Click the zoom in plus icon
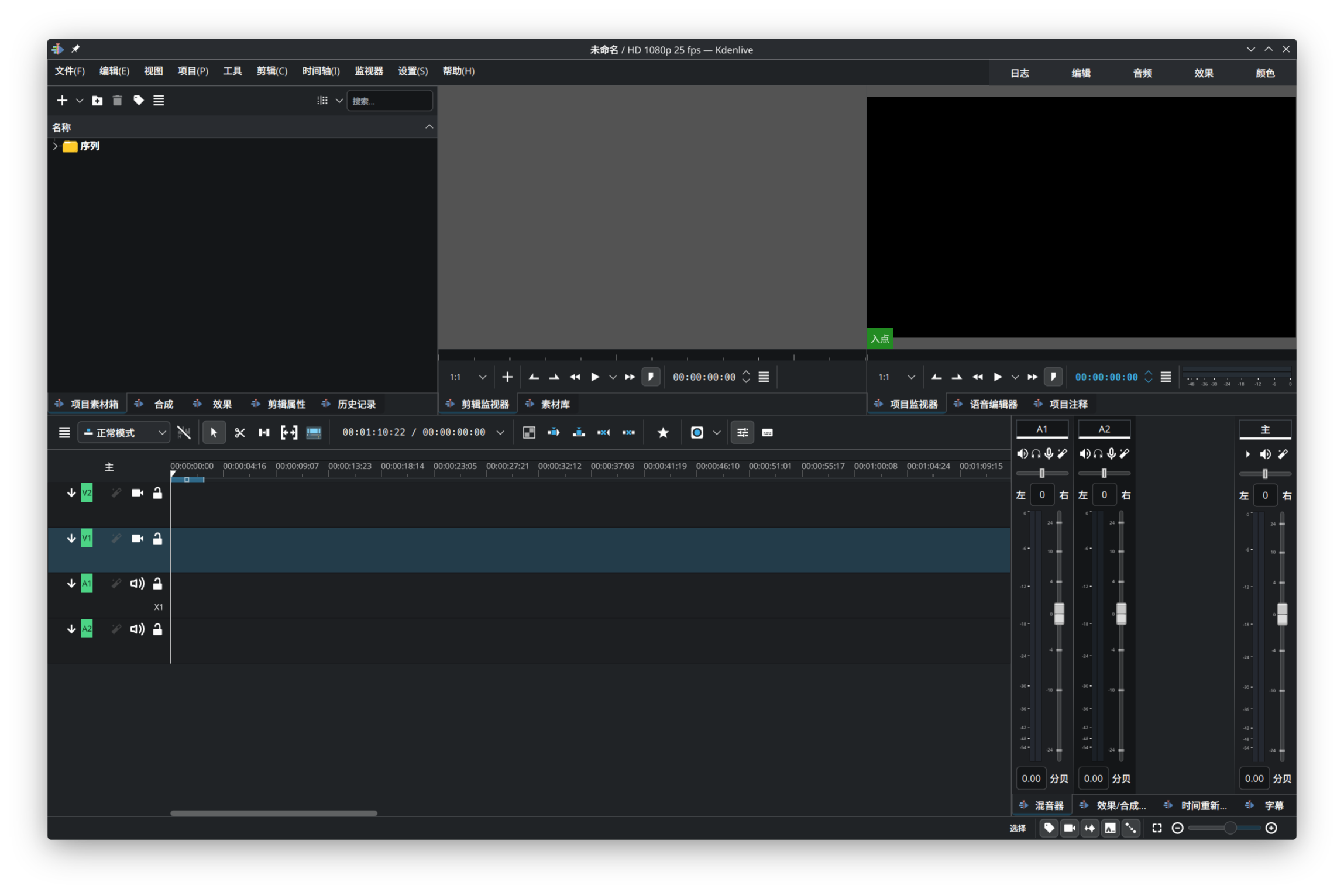The image size is (1344, 896). tap(1271, 828)
